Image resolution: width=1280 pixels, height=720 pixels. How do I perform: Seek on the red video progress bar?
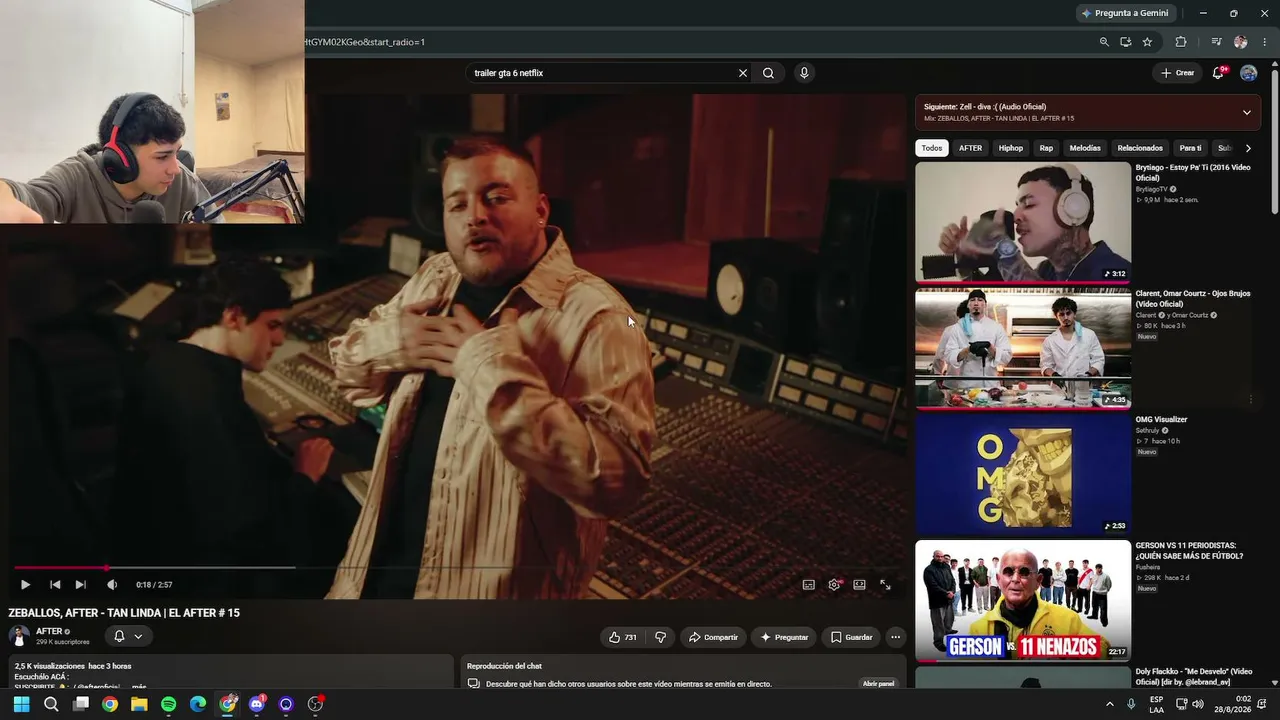tap(458, 567)
